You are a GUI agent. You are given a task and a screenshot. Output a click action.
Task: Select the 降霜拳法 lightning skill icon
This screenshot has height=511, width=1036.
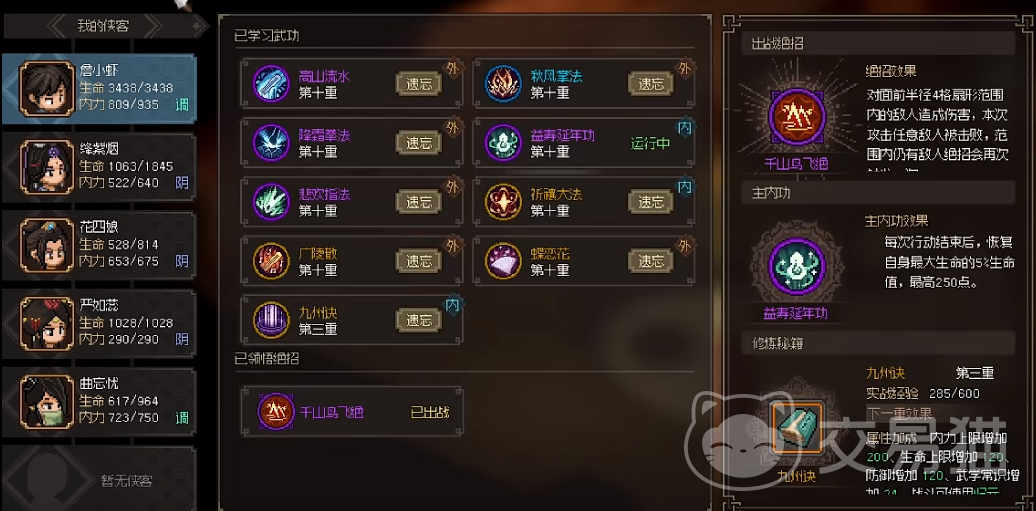tap(271, 142)
